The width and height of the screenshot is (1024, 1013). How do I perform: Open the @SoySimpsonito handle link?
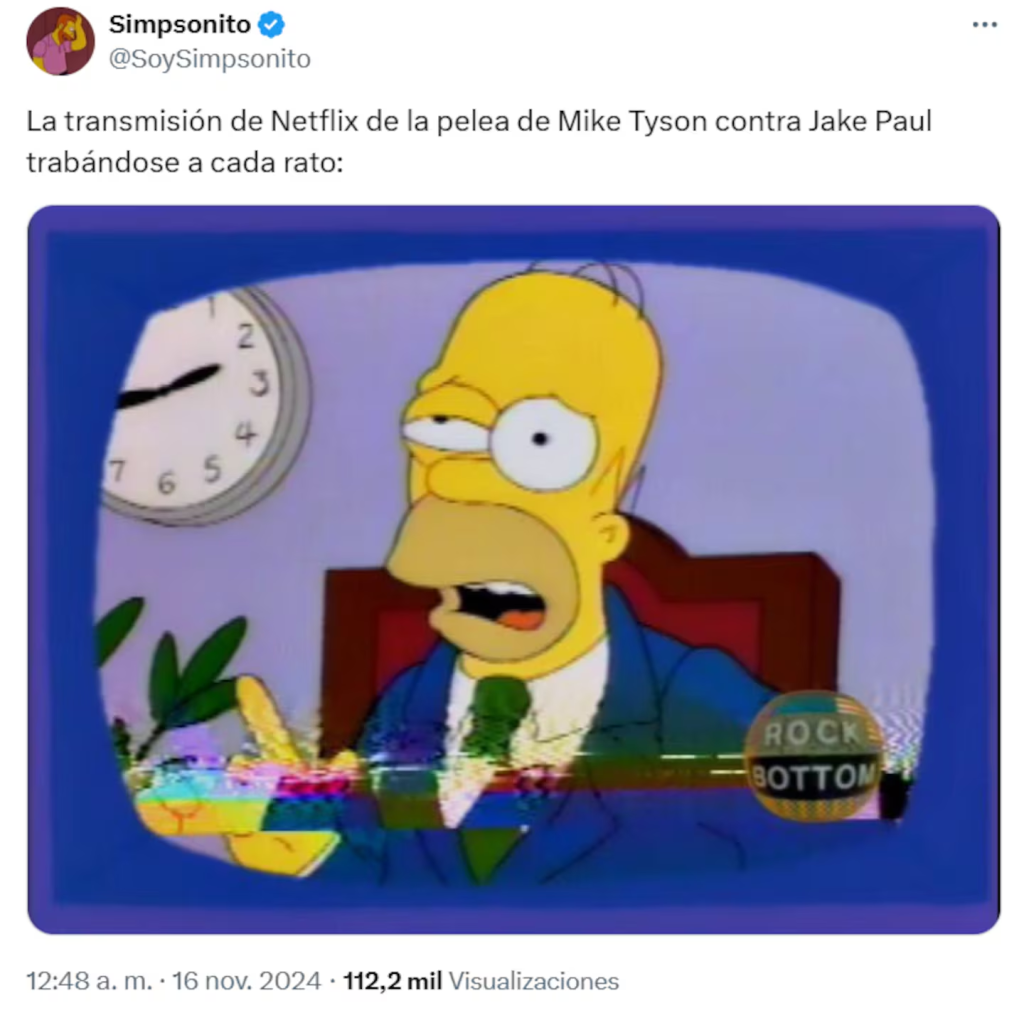[x=210, y=59]
